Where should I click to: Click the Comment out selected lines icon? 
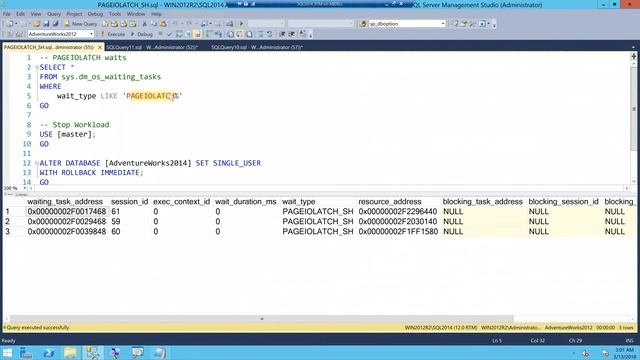click(260, 34)
